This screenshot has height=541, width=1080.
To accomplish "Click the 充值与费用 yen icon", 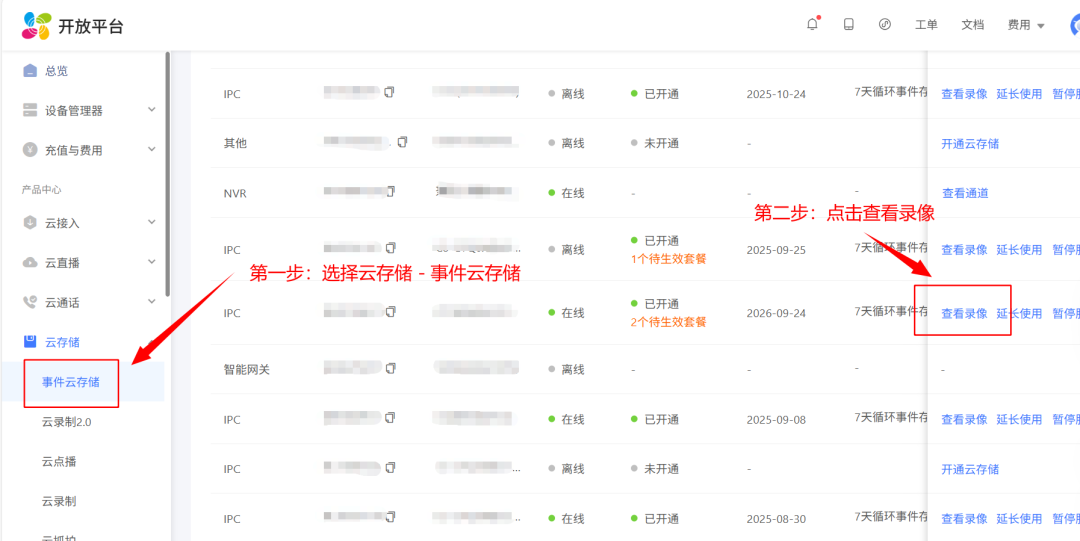I will click(x=30, y=150).
